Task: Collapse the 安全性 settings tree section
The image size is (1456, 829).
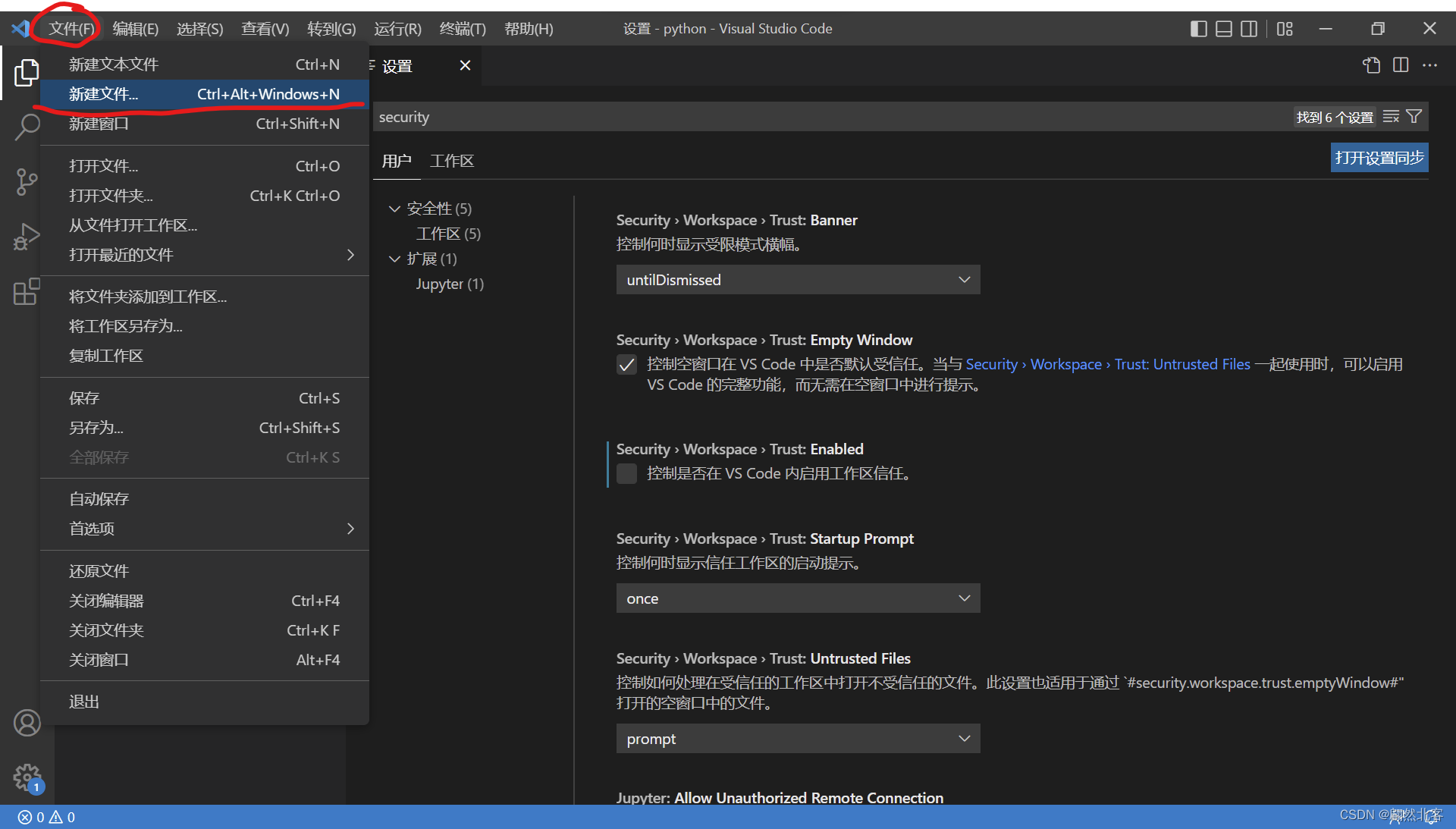Action: [x=394, y=209]
